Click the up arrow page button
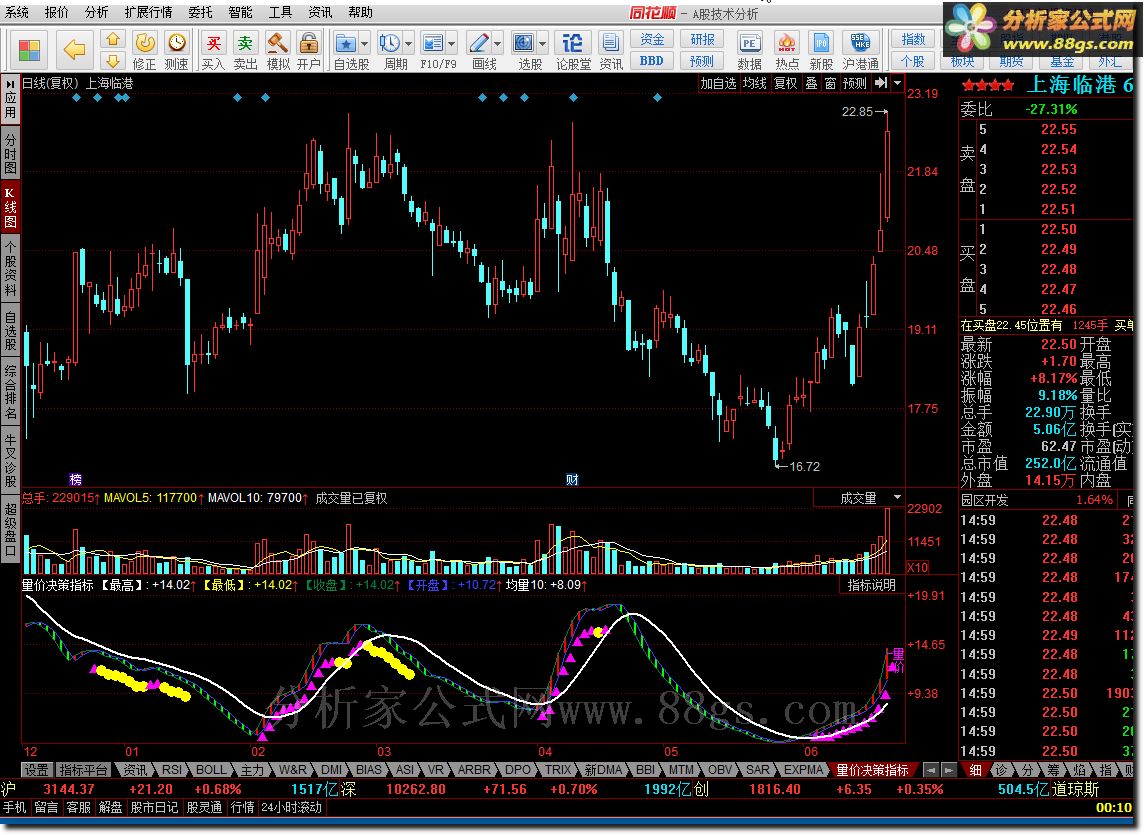 112,39
